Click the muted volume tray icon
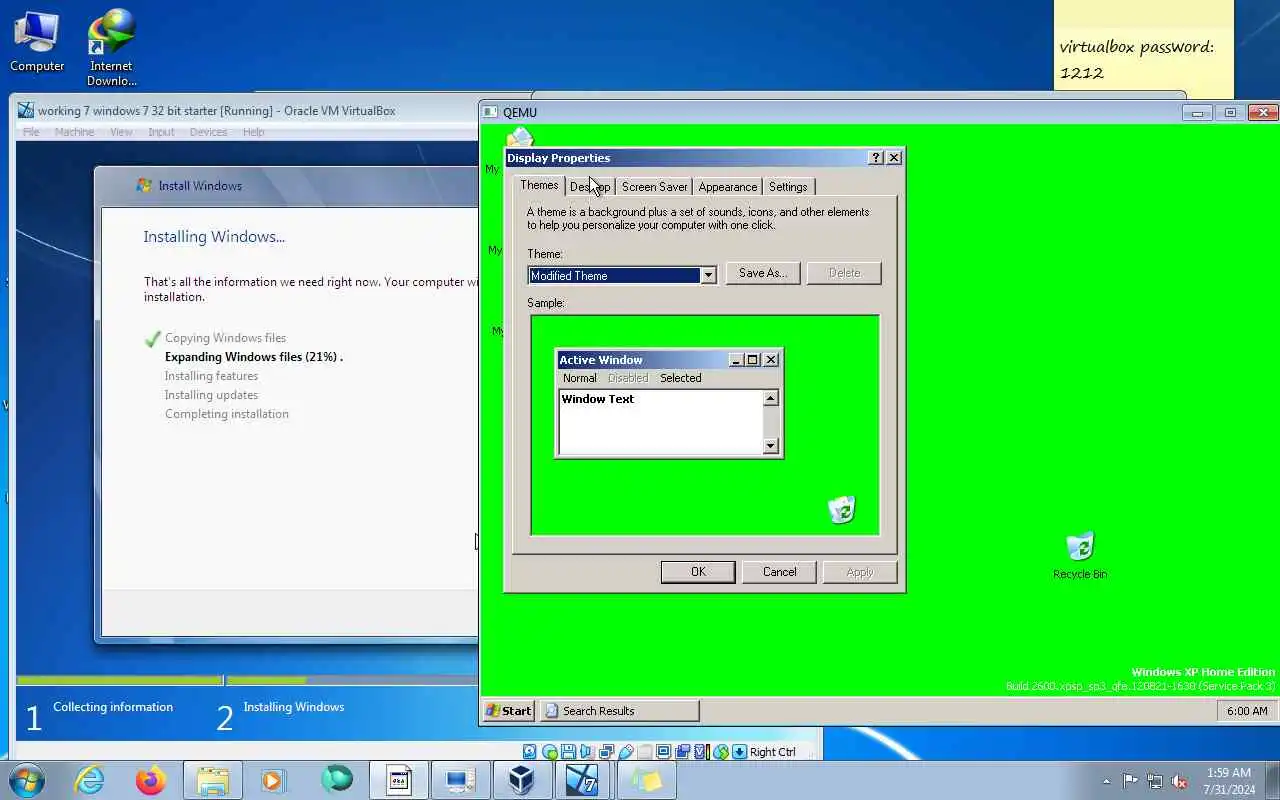1280x800 pixels. 1180,781
